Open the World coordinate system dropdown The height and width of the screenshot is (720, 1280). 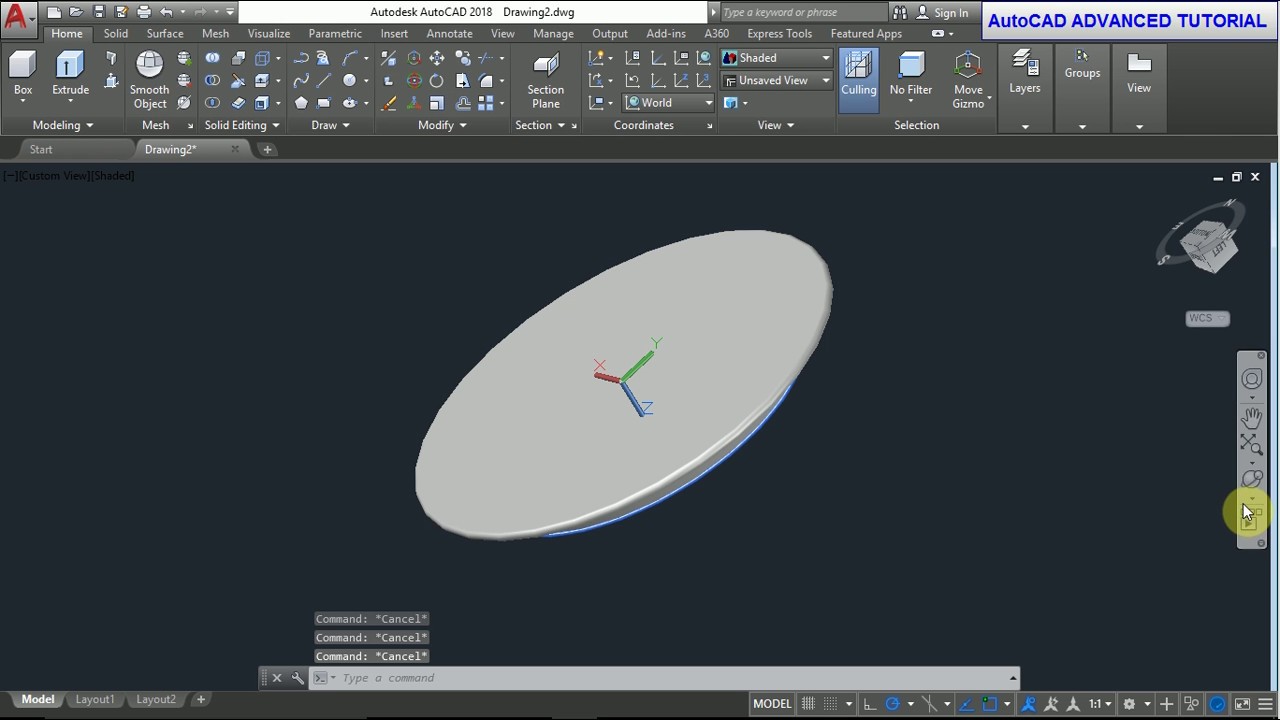pos(669,103)
